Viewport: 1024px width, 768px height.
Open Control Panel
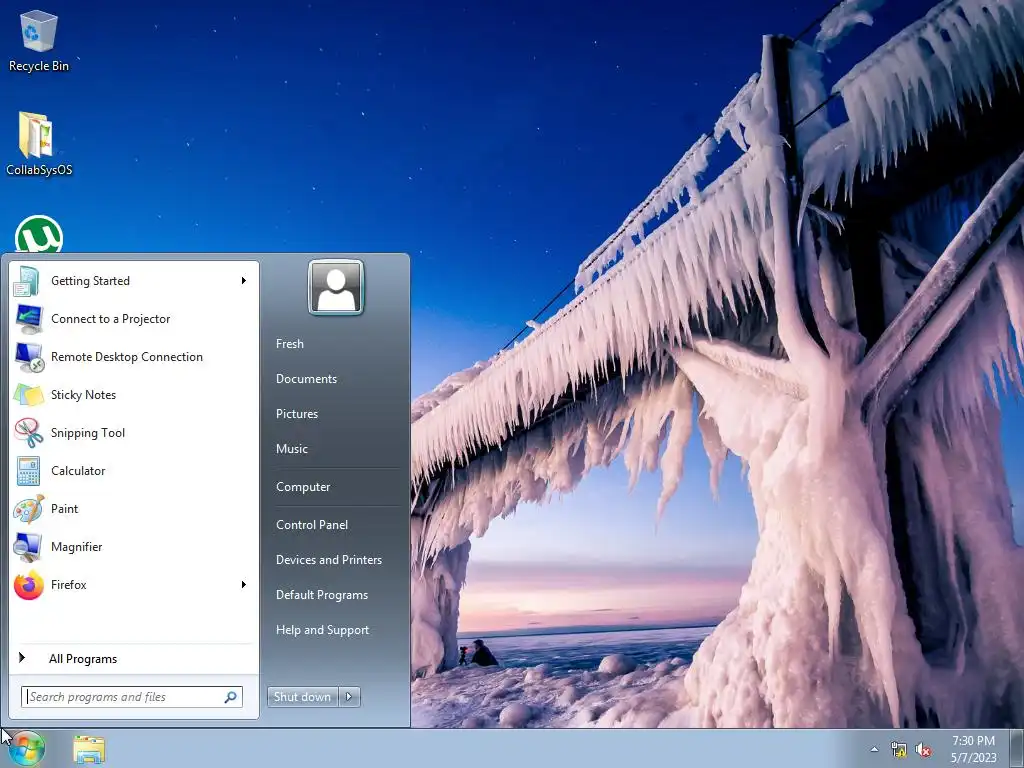point(312,524)
